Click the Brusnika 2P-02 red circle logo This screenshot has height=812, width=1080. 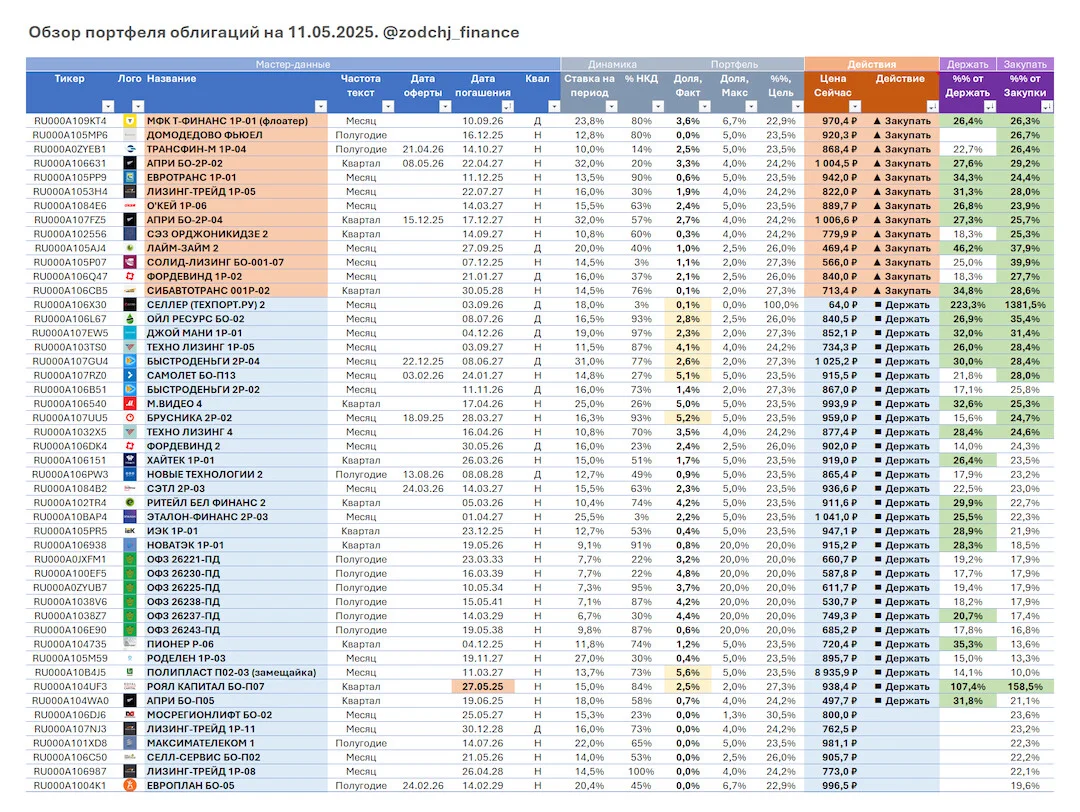tap(129, 417)
